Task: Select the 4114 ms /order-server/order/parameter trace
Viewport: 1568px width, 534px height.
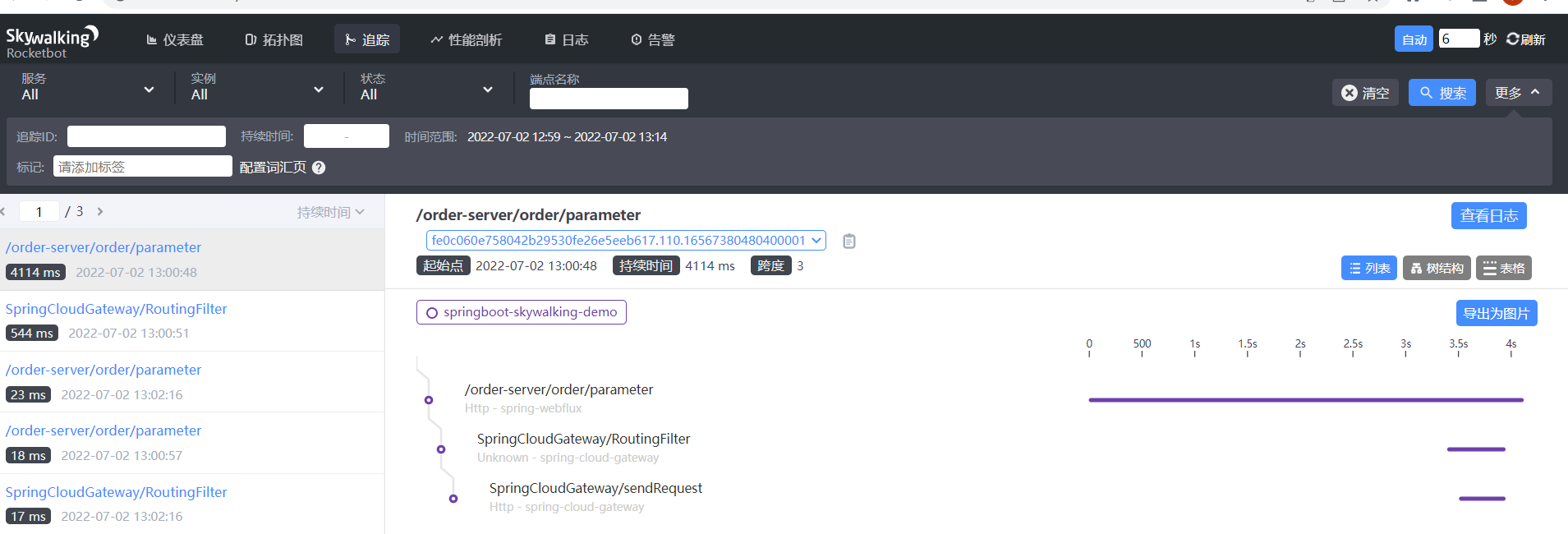Action: click(x=192, y=260)
